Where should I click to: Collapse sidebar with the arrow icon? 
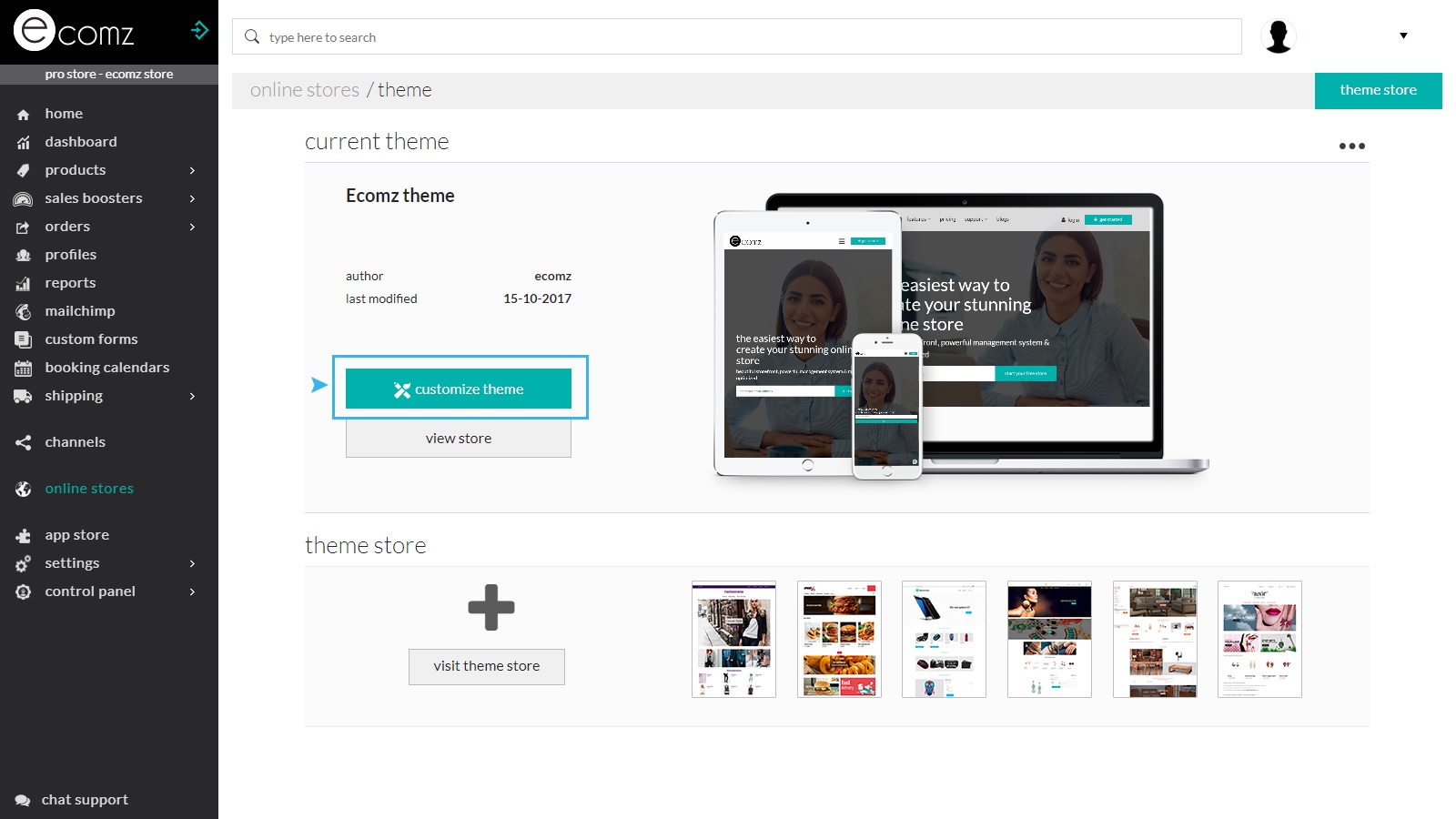click(200, 30)
